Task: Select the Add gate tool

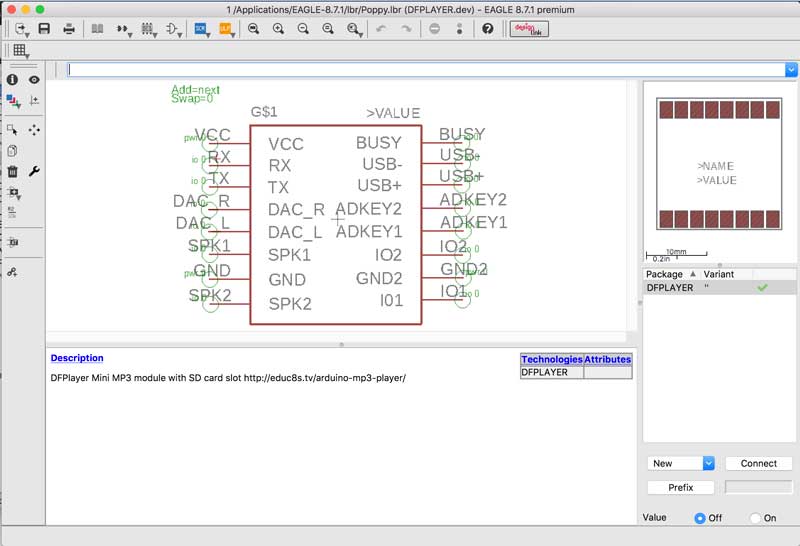Action: coord(14,193)
